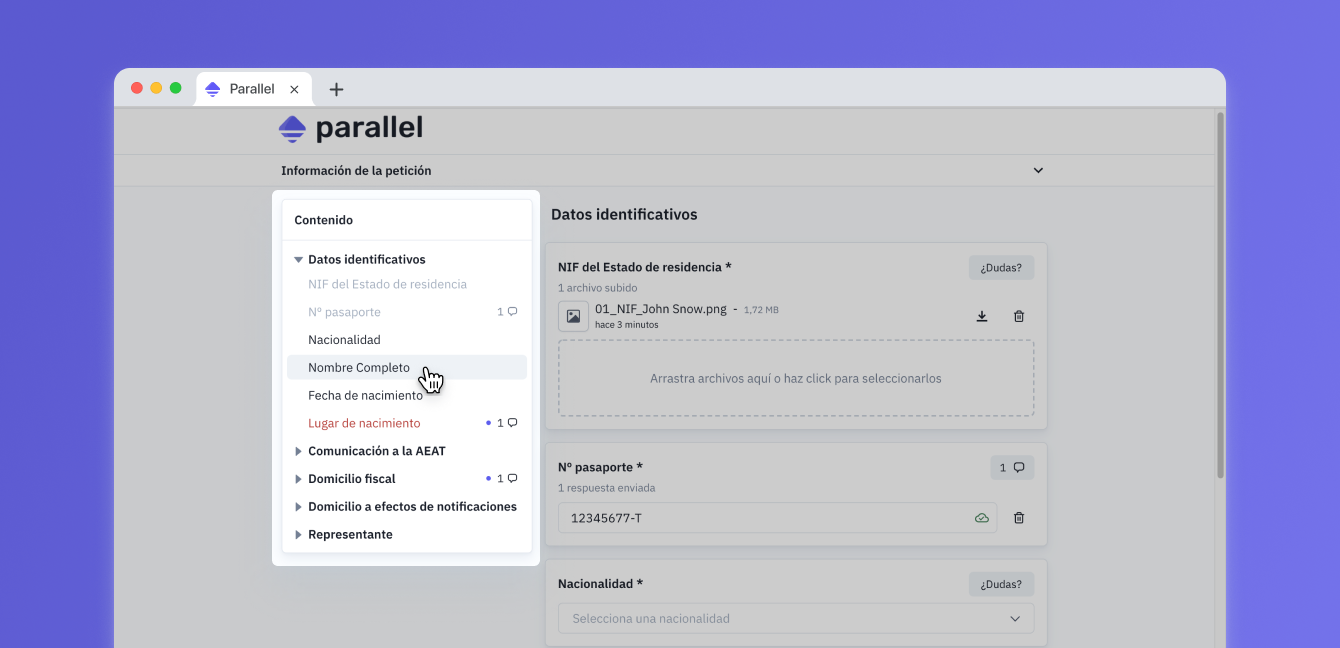Collapse the Datos identificativos section
The height and width of the screenshot is (648, 1340).
(298, 260)
